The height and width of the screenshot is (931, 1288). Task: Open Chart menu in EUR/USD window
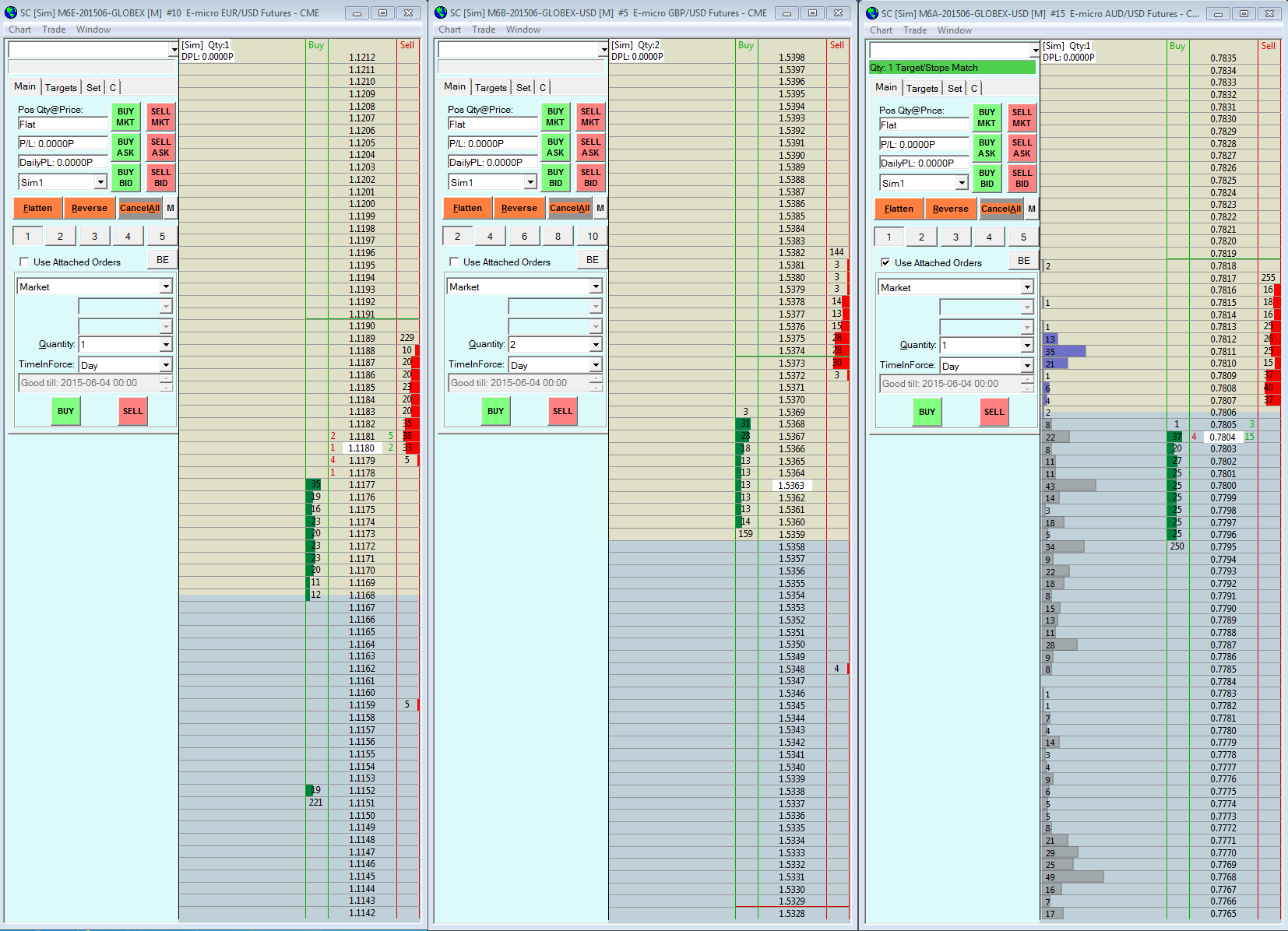click(x=20, y=30)
